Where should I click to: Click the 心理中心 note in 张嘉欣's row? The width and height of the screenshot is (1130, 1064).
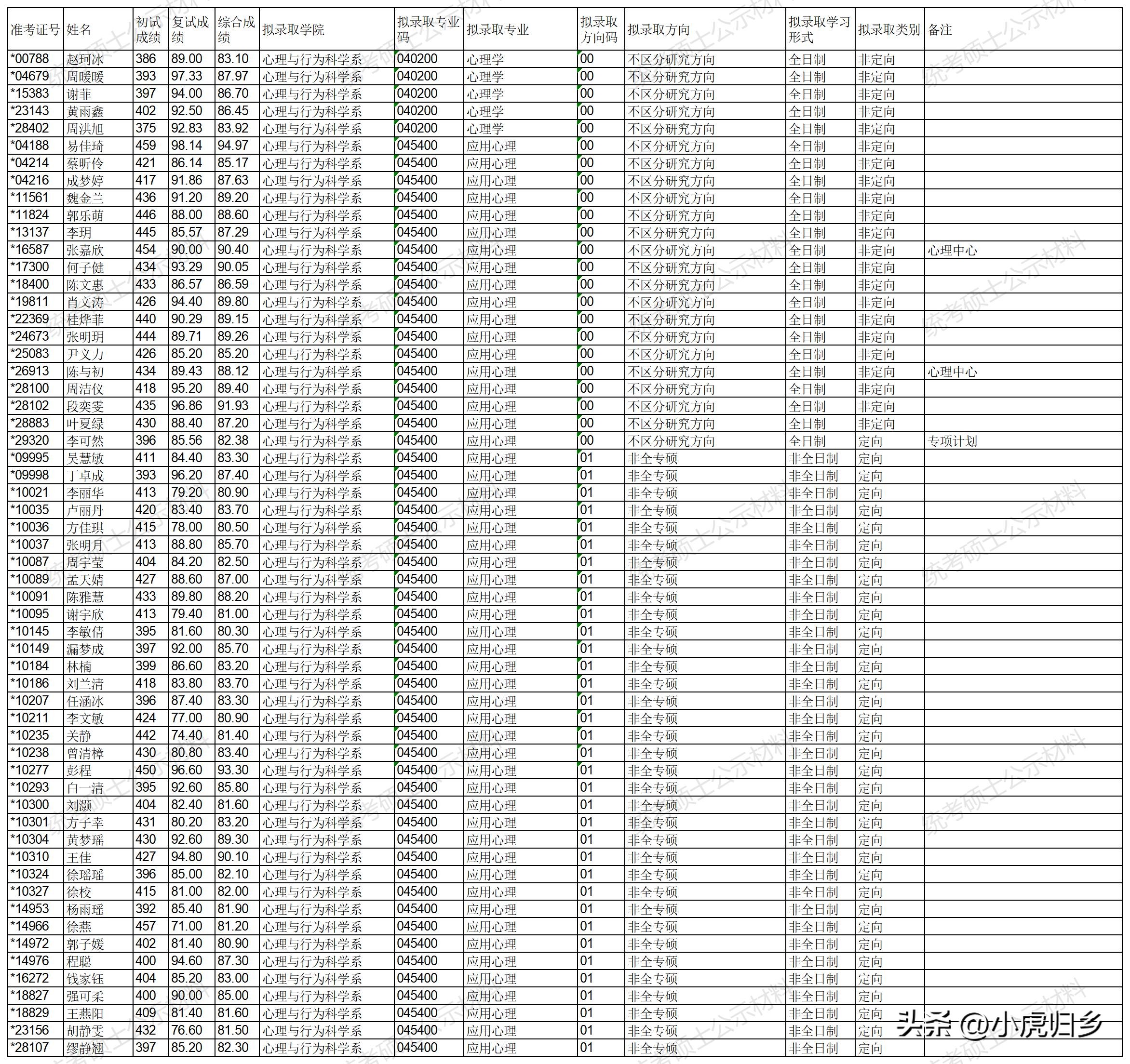952,251
